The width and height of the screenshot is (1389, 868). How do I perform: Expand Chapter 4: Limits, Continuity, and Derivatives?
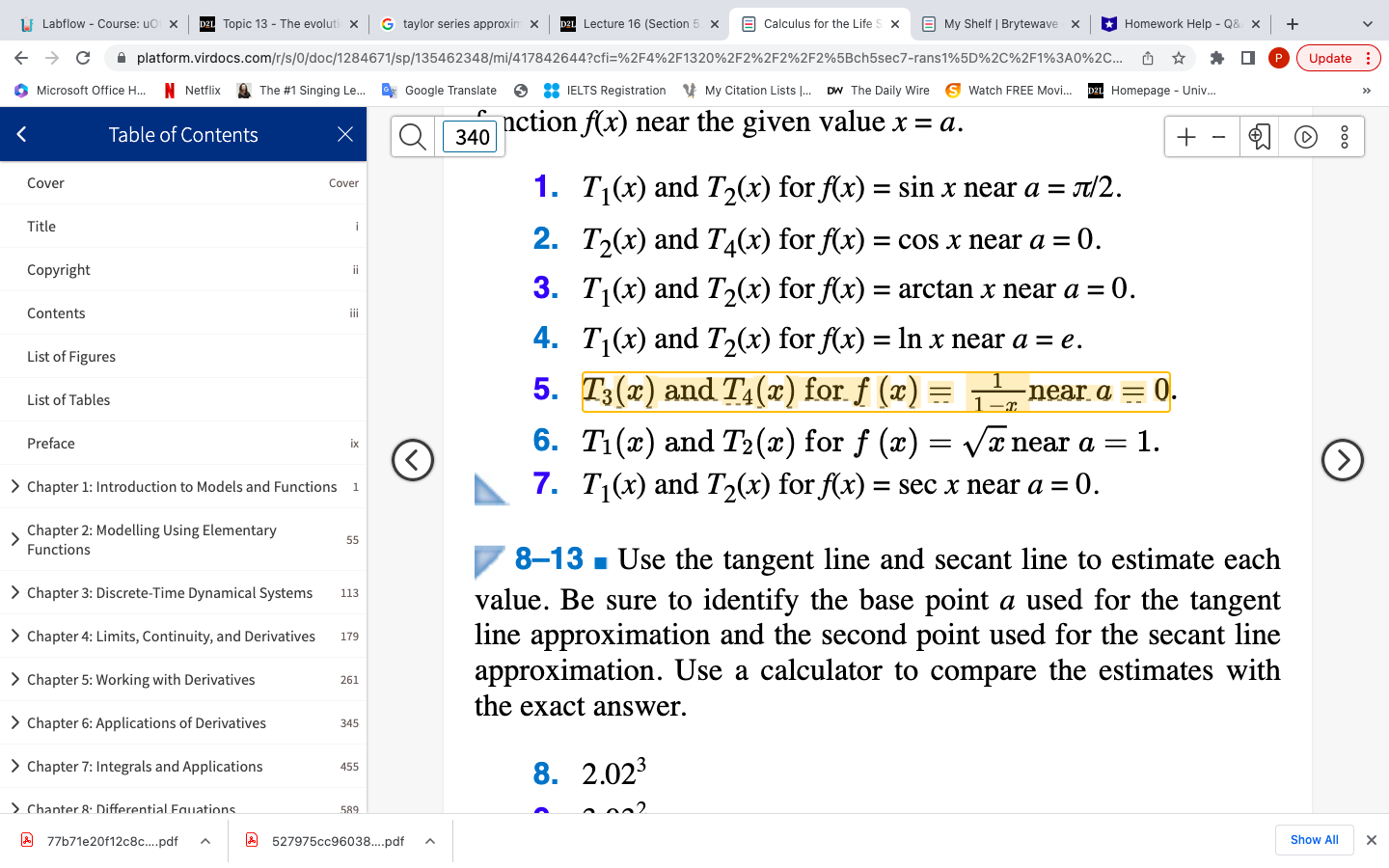[16, 637]
